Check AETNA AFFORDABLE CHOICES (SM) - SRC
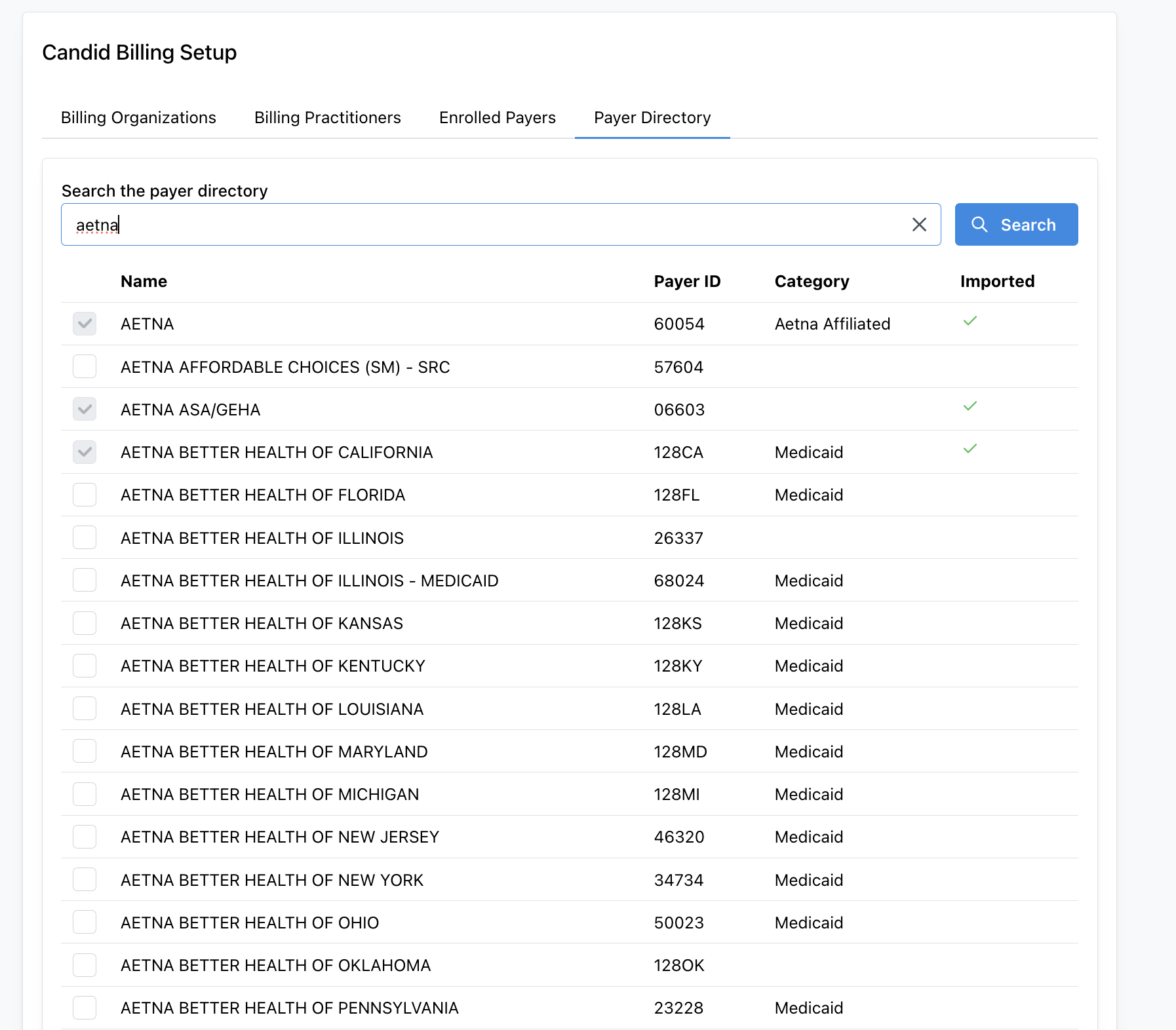 pyautogui.click(x=85, y=366)
